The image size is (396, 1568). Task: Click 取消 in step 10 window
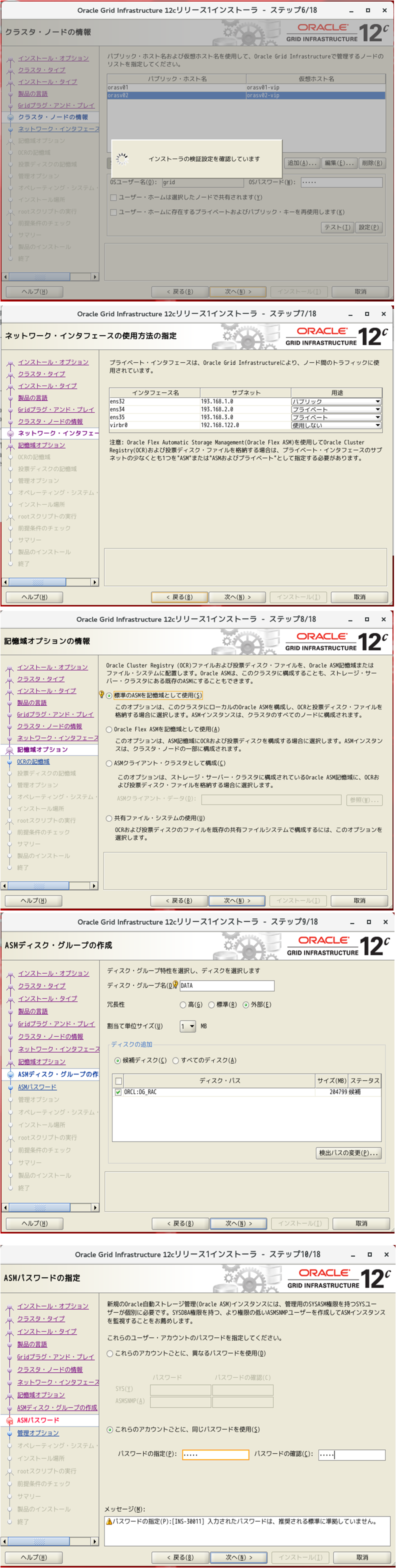coord(362,1557)
